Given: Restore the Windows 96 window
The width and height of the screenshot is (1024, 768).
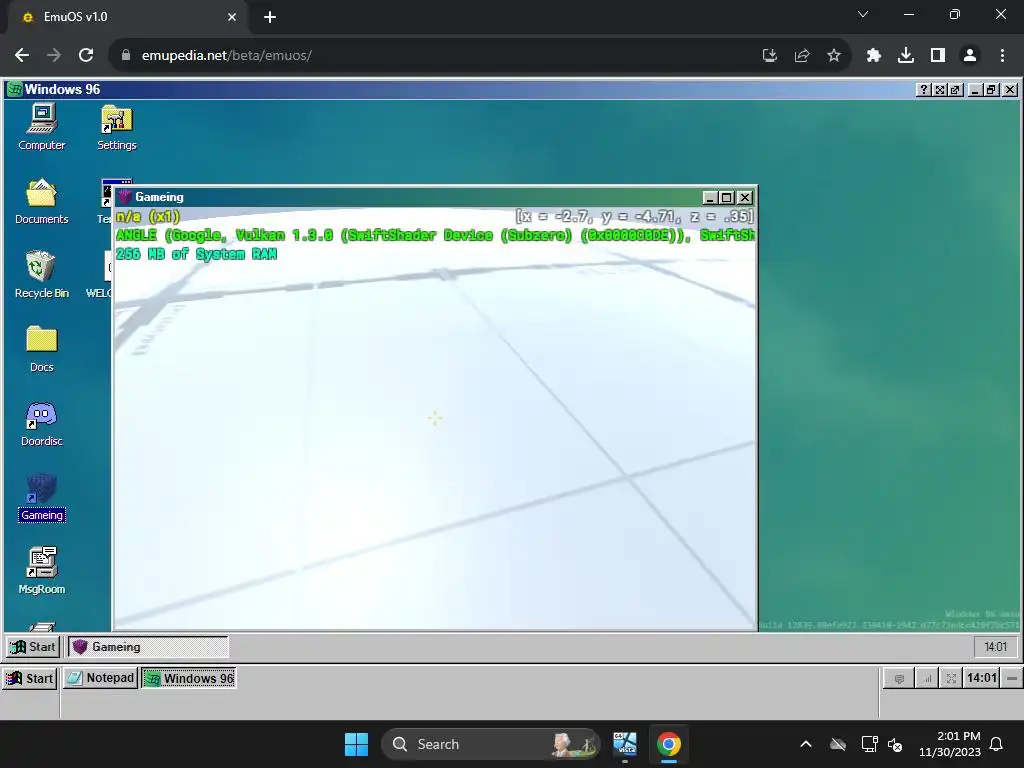Looking at the screenshot, I should (x=991, y=89).
